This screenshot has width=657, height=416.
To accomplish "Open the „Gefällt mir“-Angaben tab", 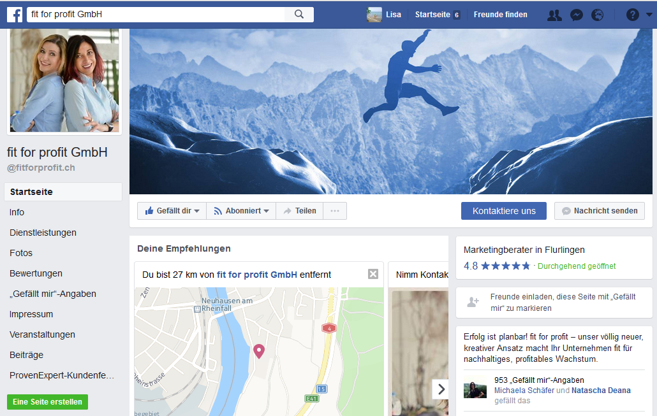I will point(53,294).
